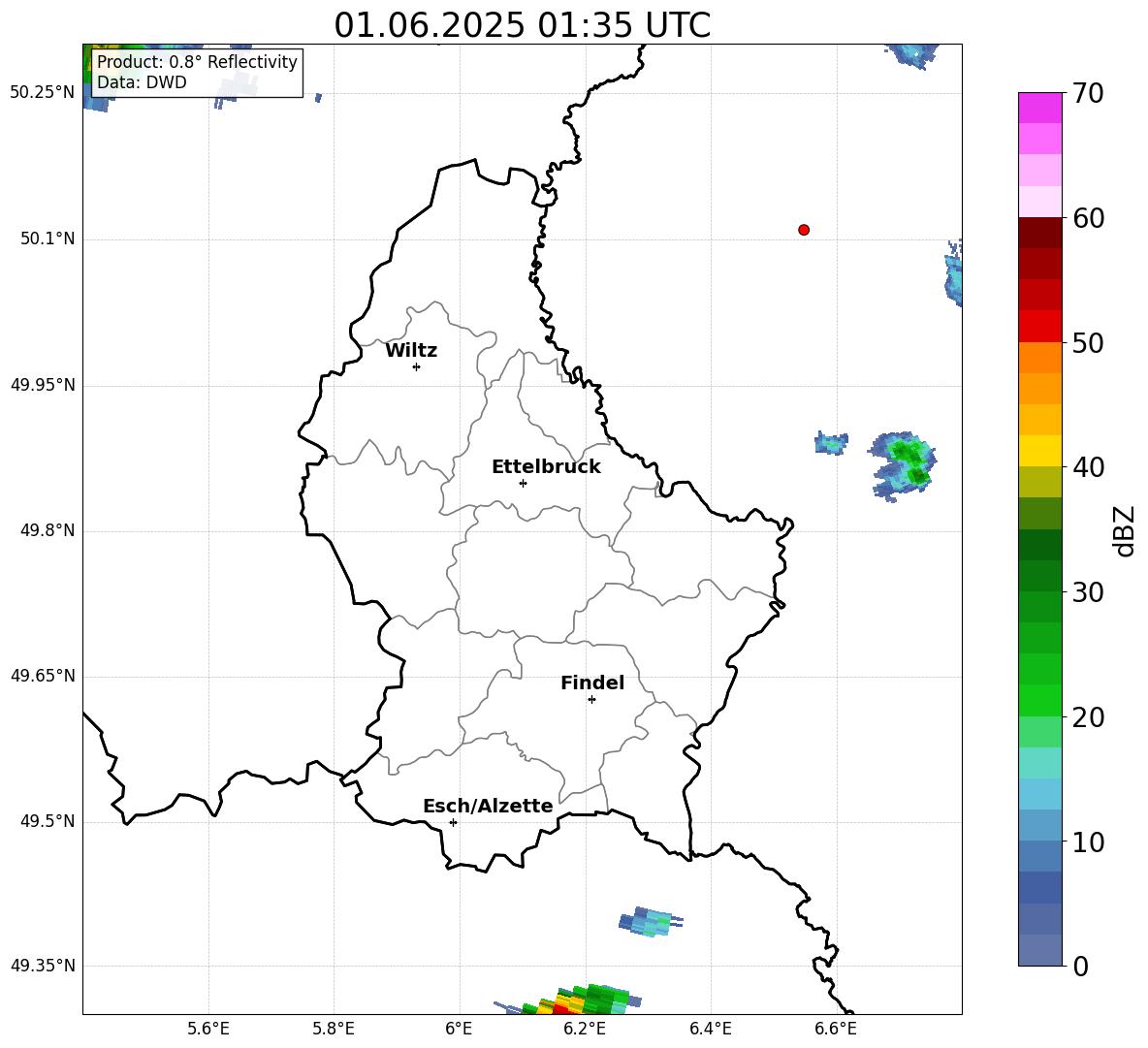Viewport: 1148px width, 1048px height.
Task: Click the 49.65°N latitude label
Action: [x=43, y=676]
